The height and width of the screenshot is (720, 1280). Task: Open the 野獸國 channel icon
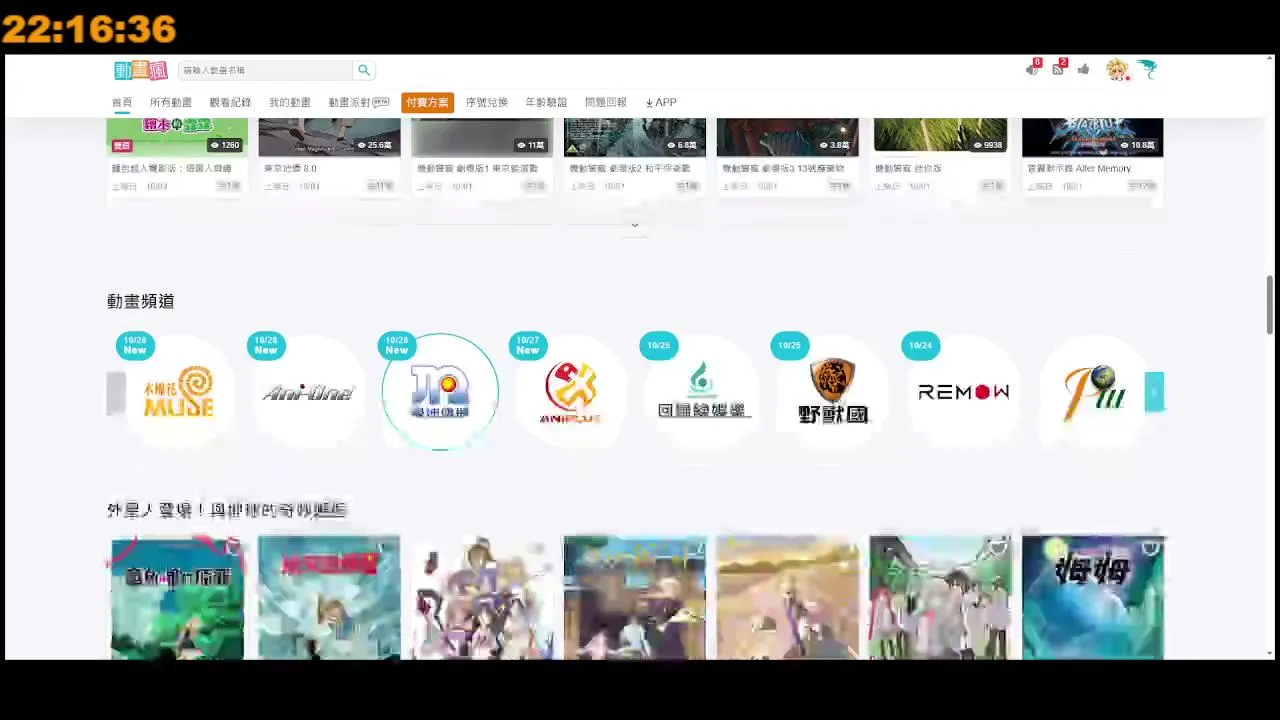[x=833, y=392]
